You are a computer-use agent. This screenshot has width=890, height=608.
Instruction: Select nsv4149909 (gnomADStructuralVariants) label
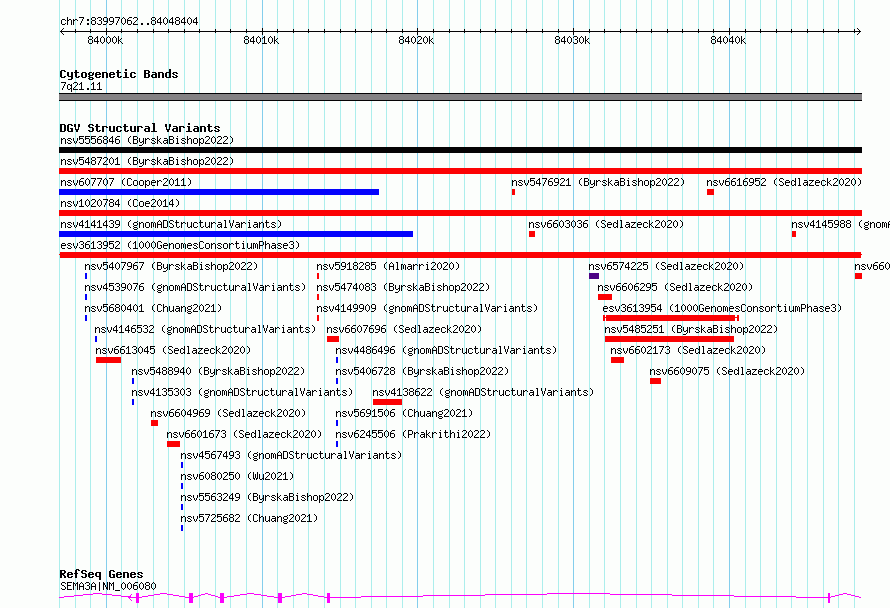tap(427, 308)
